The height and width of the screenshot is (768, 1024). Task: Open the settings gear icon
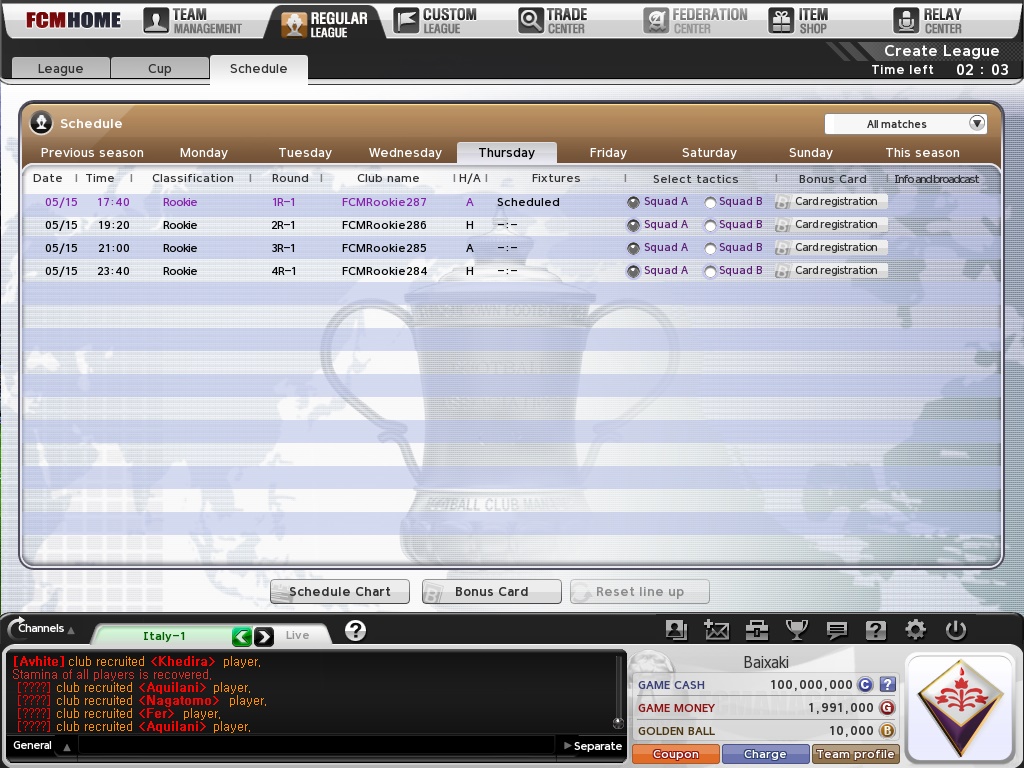tap(915, 630)
